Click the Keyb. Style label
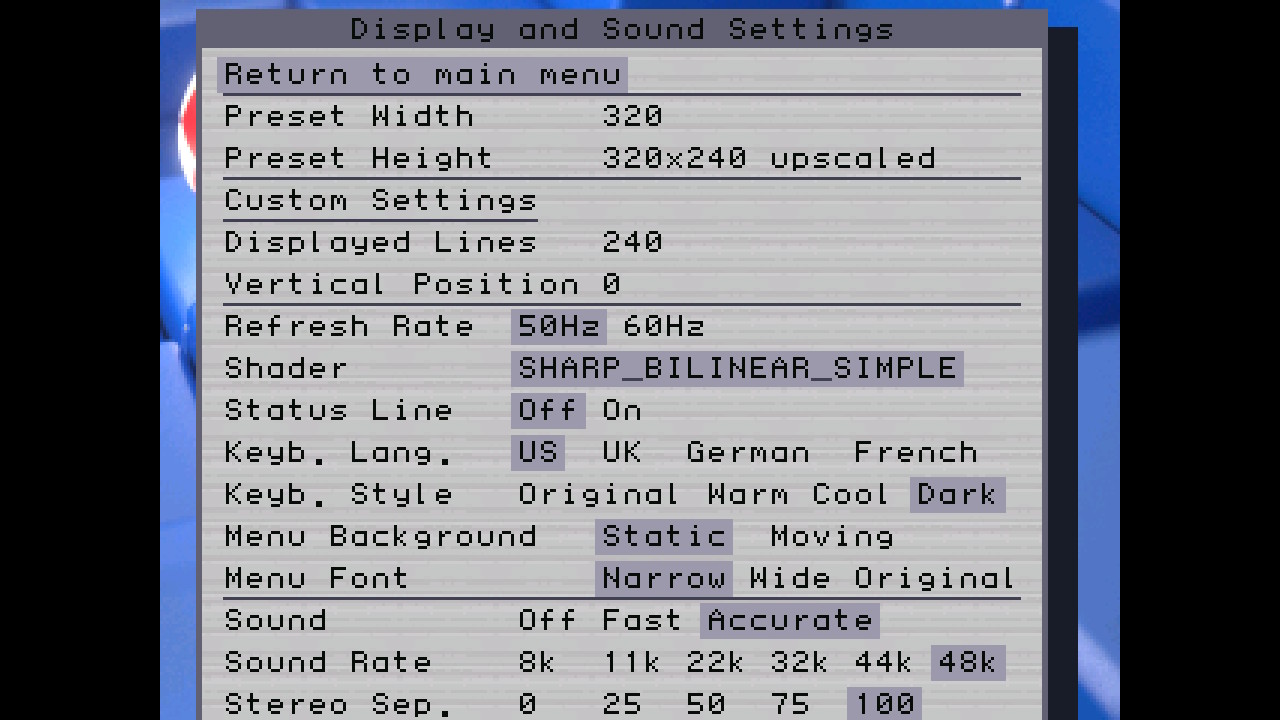 pos(338,494)
